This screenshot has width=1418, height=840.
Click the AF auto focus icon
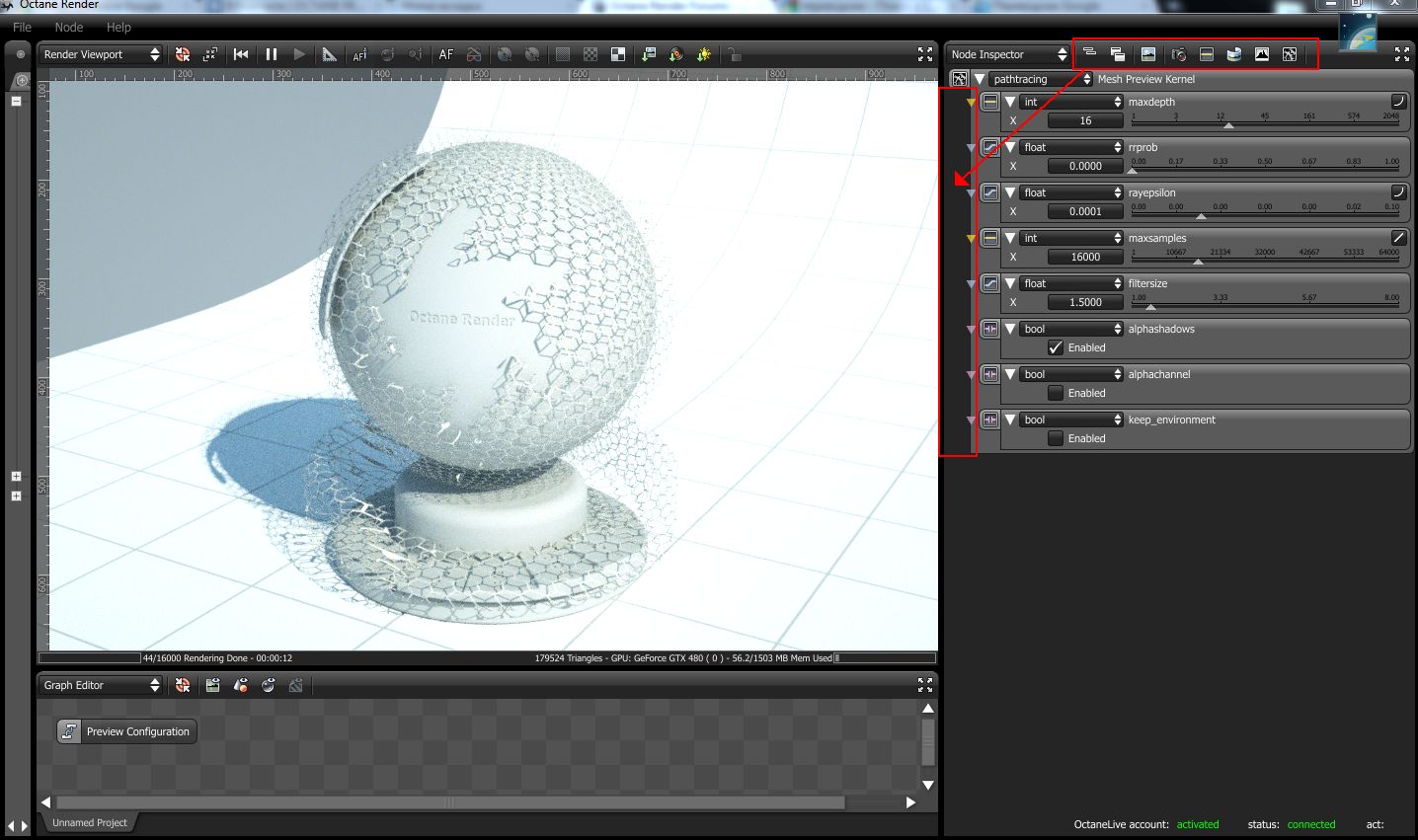tap(446, 54)
